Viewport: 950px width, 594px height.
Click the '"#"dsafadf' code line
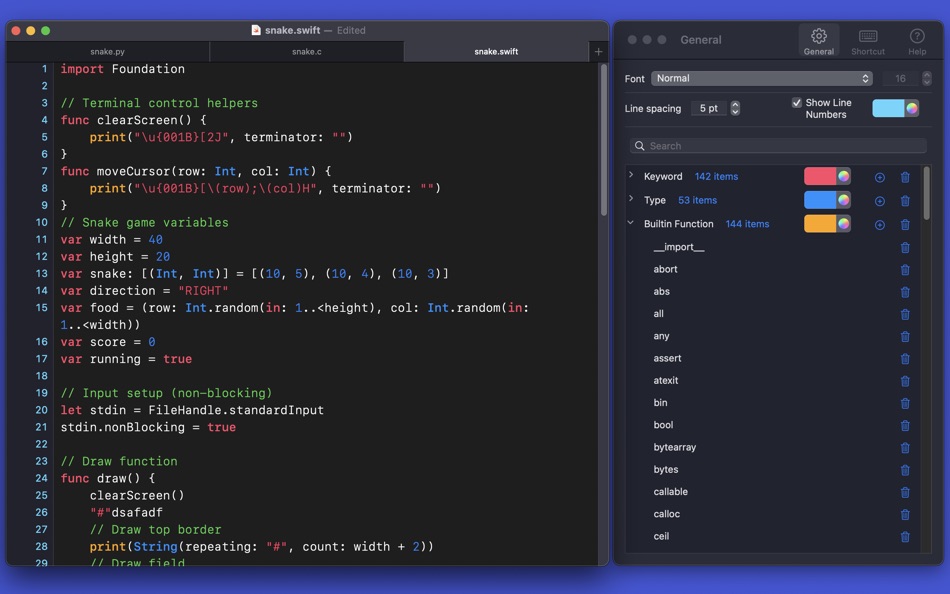click(126, 512)
